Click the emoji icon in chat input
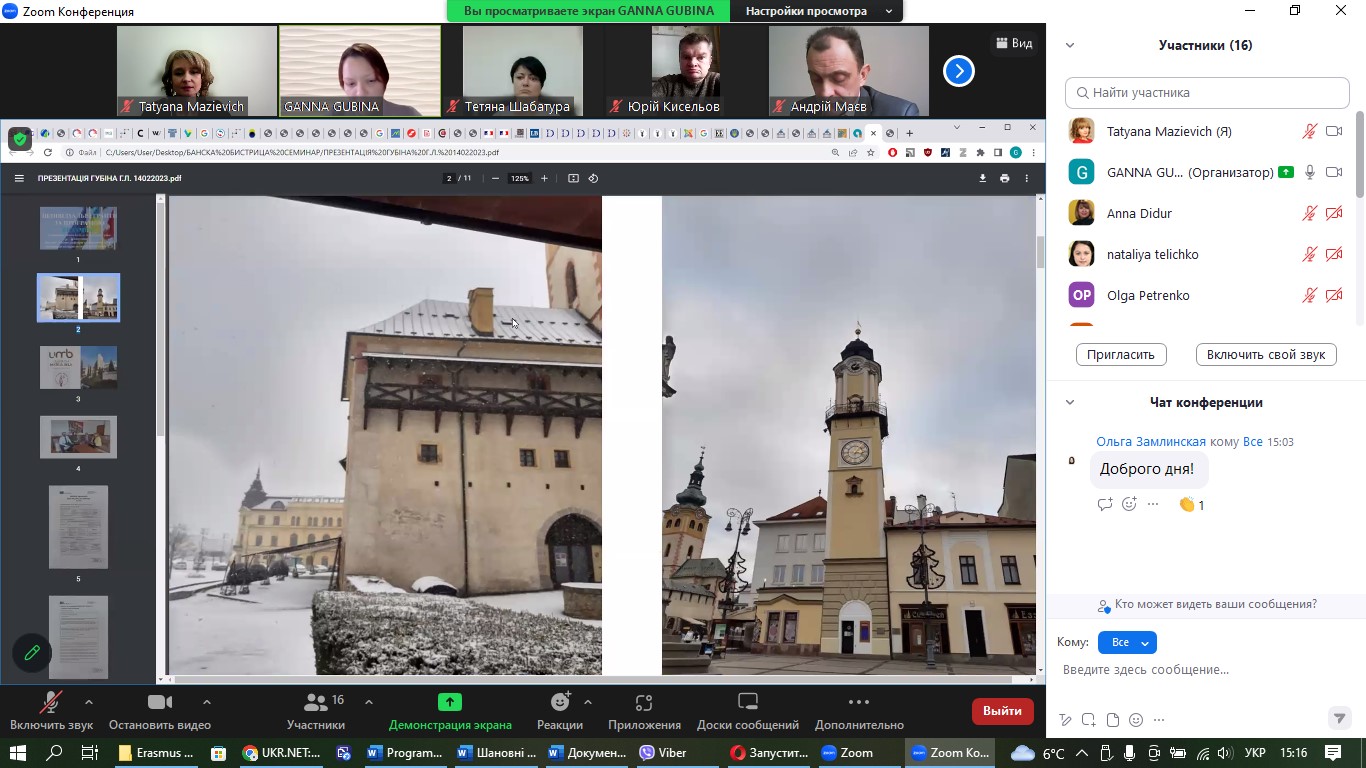 [x=1136, y=720]
